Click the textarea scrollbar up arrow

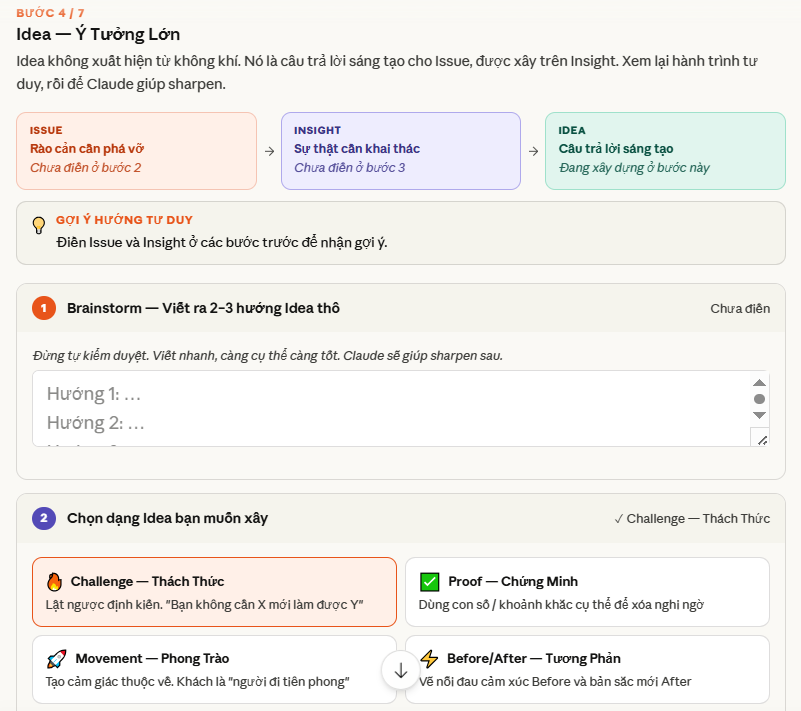point(760,382)
